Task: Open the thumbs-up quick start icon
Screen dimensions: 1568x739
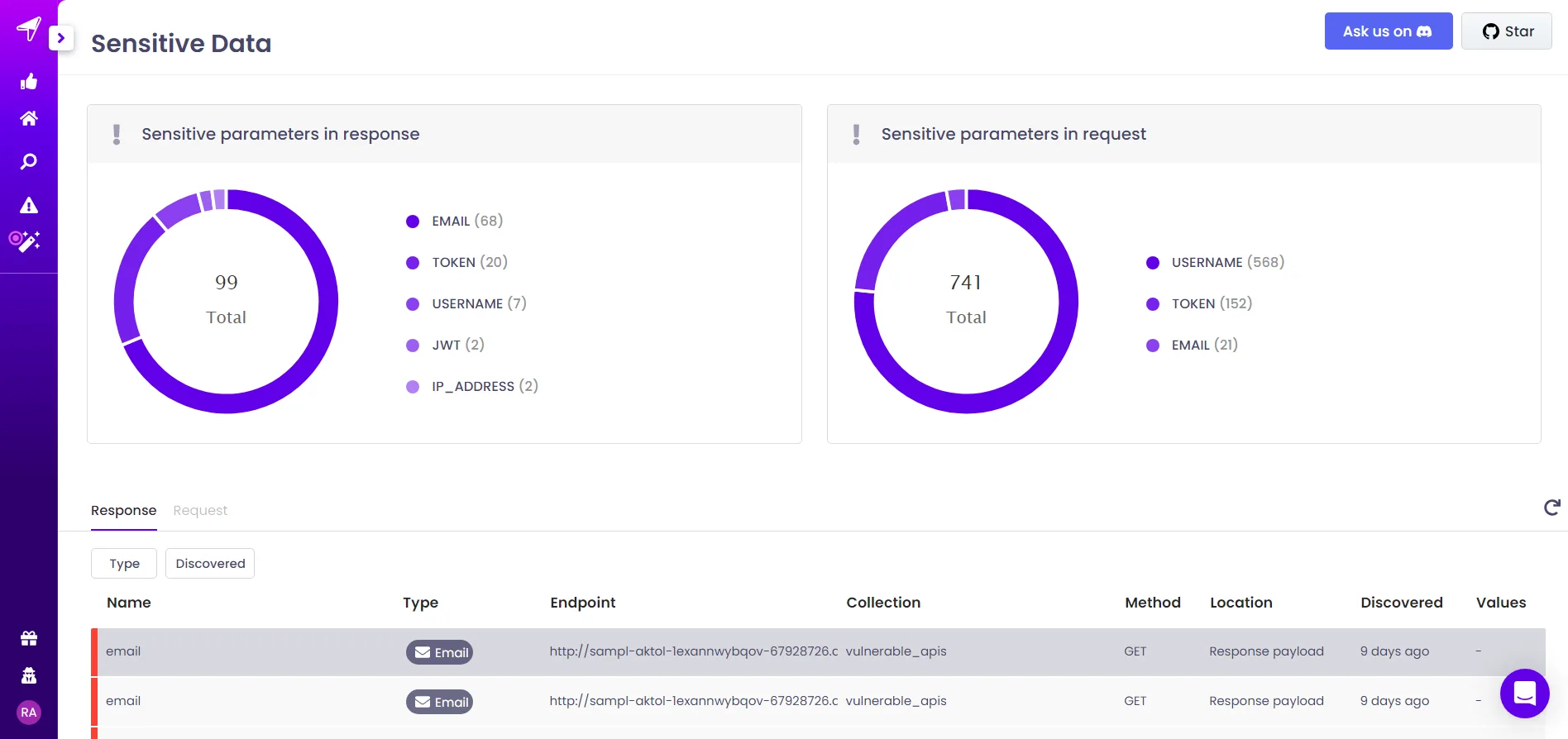Action: 29,81
